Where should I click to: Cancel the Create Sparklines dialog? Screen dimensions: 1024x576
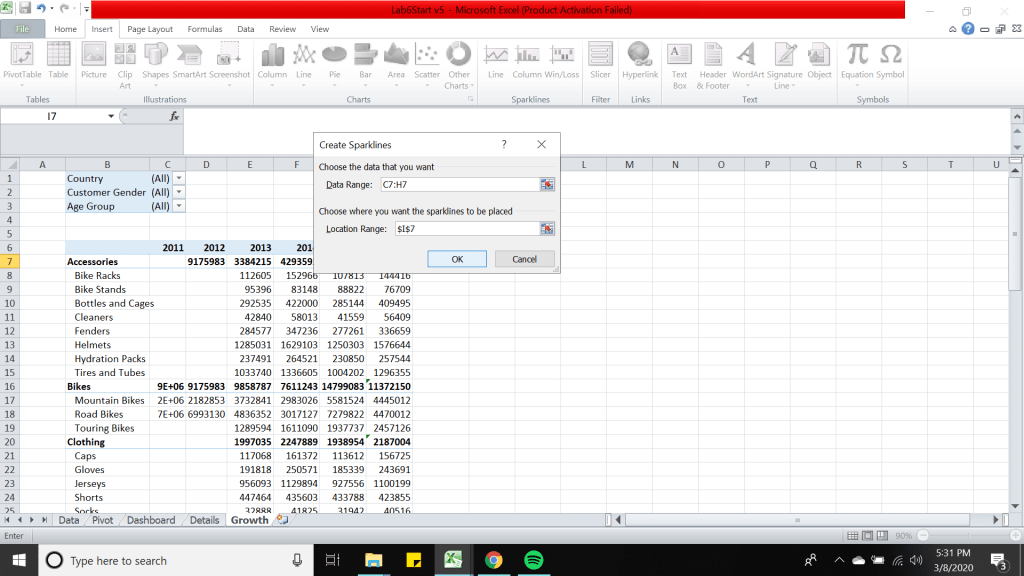pos(524,259)
